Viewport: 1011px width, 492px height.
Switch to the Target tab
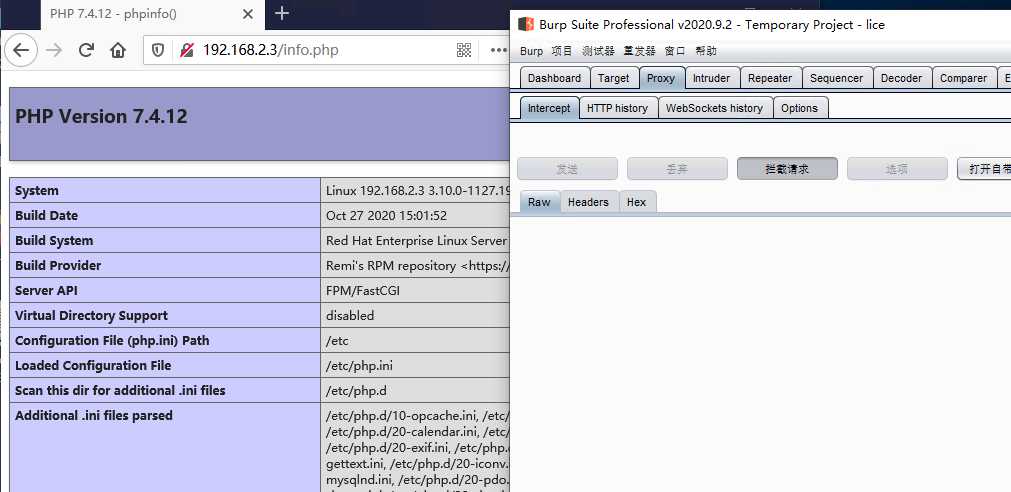click(614, 78)
